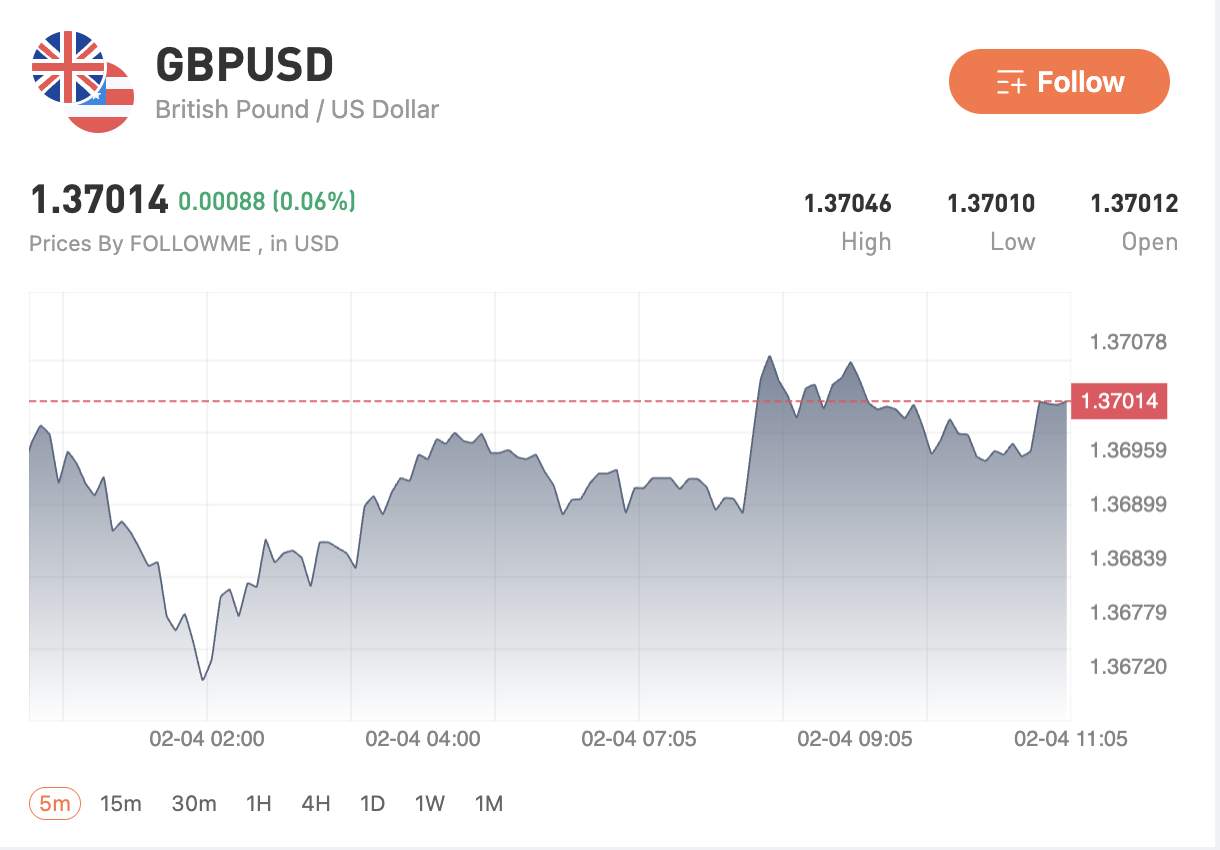
Task: Click the Follow button
Action: click(x=1059, y=82)
